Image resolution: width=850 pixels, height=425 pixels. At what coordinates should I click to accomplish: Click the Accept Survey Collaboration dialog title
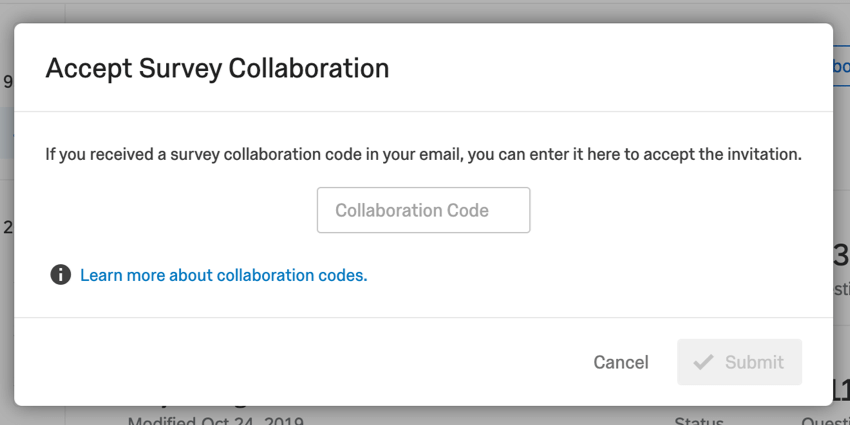(217, 68)
